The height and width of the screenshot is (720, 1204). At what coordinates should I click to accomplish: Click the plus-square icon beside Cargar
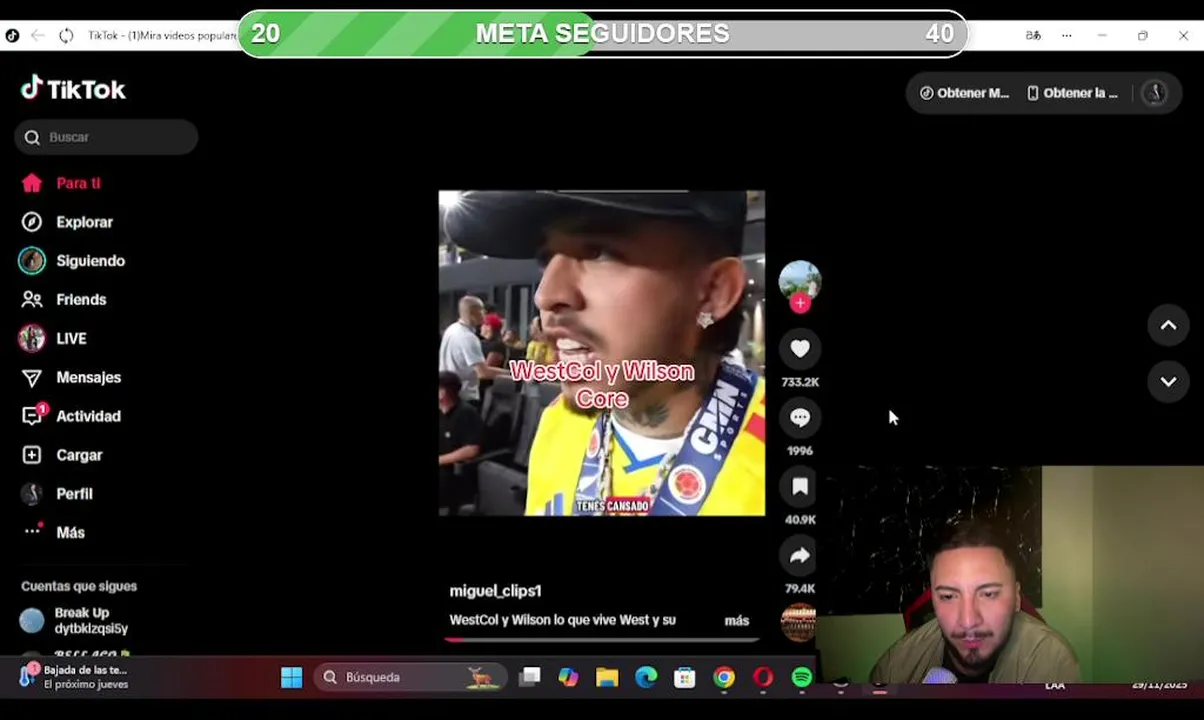point(32,455)
